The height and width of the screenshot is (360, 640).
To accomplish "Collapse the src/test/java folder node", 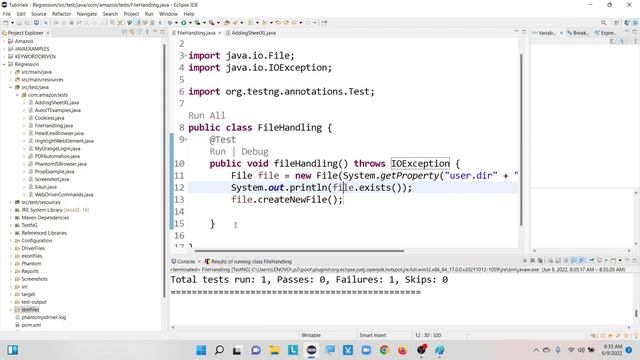I will [x=11, y=87].
